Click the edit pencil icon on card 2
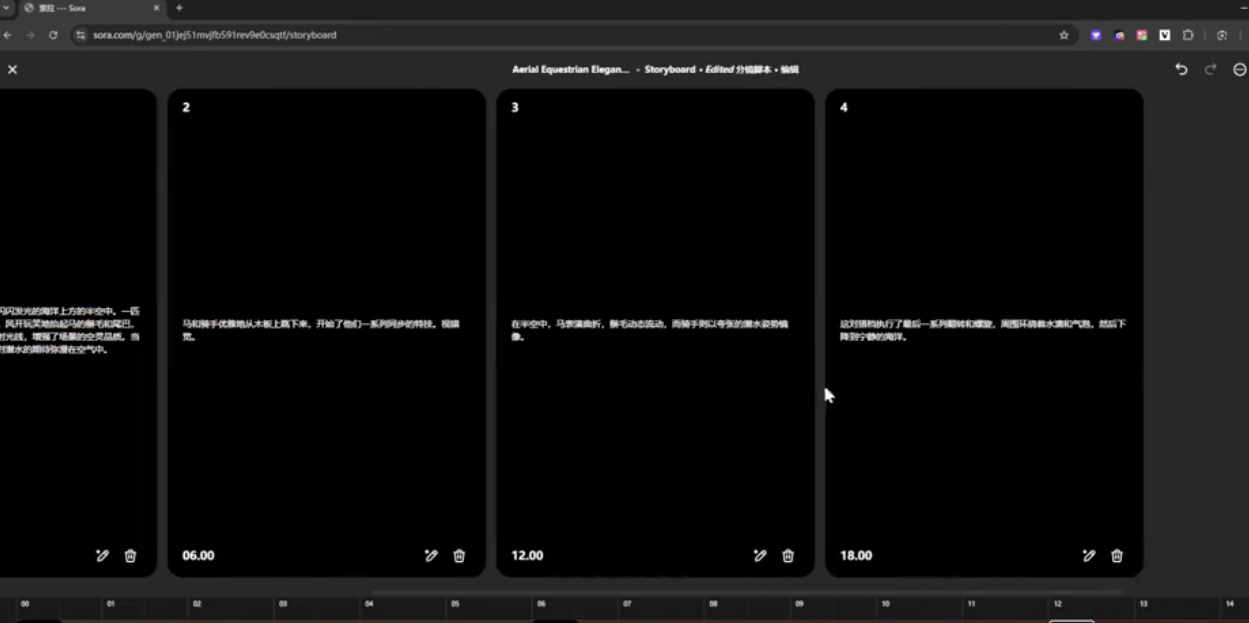Screen dimensions: 1249x623 pos(431,556)
